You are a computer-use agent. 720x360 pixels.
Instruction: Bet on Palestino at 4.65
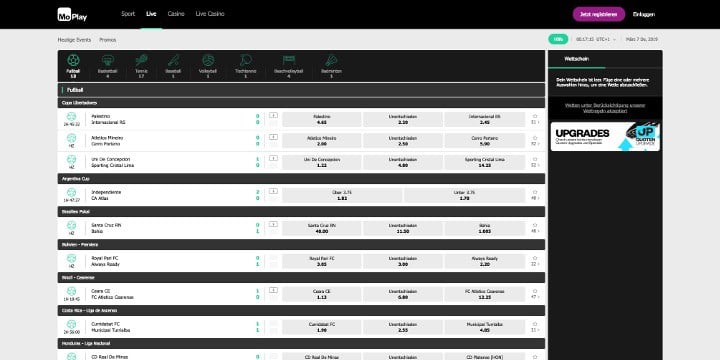point(322,119)
